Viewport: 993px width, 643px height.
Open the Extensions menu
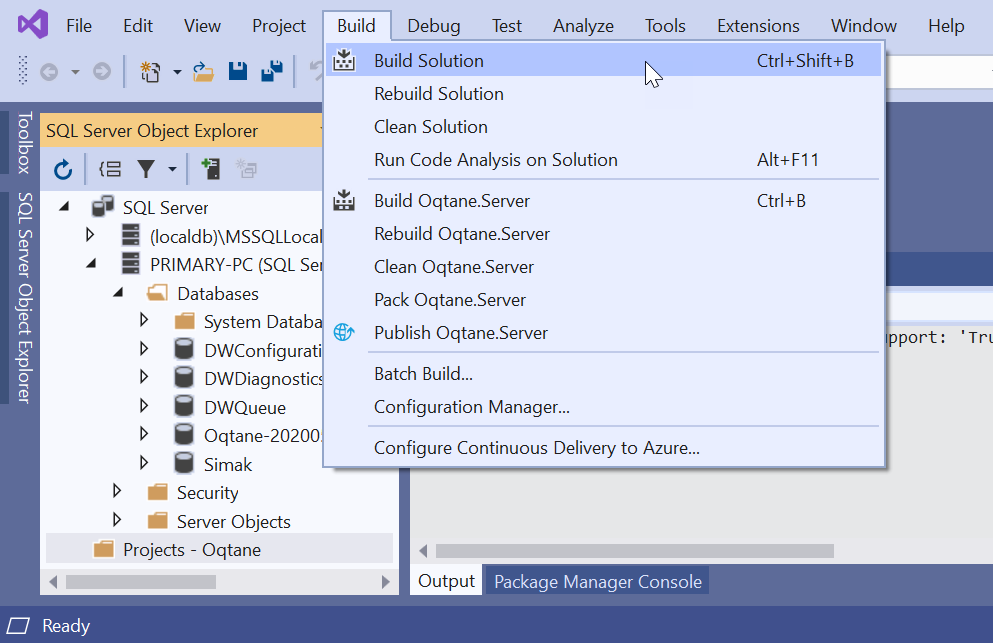pyautogui.click(x=758, y=26)
